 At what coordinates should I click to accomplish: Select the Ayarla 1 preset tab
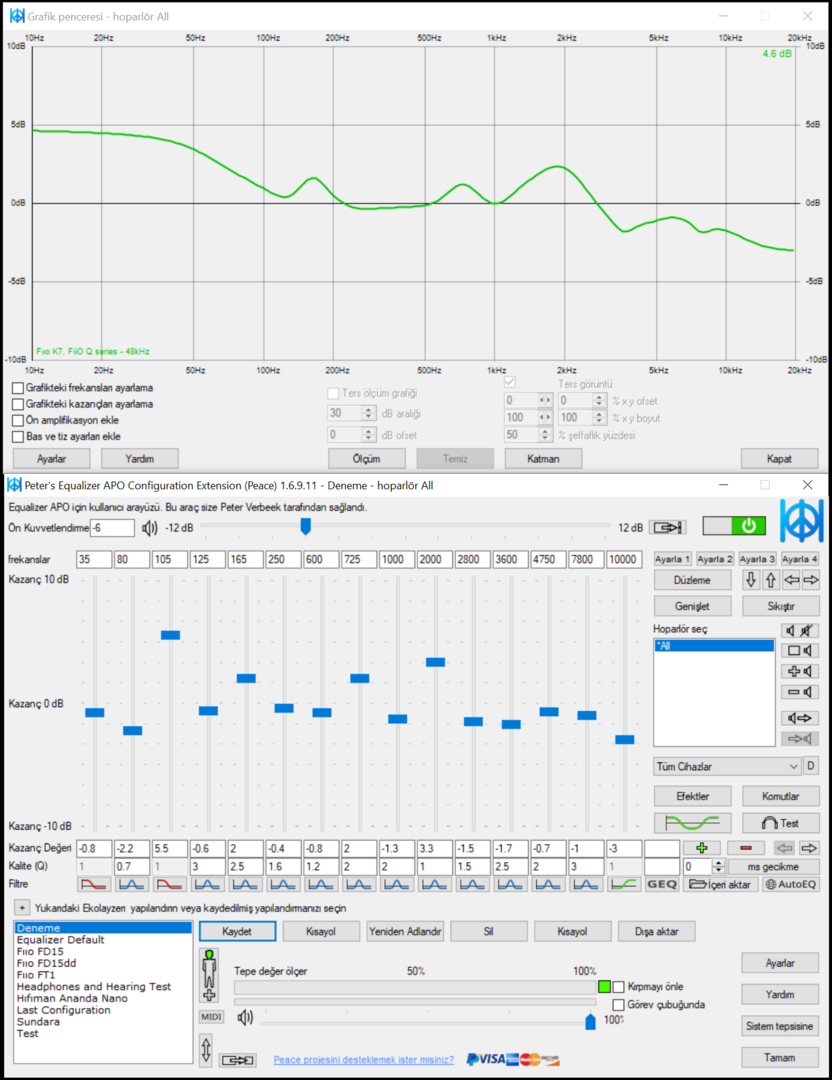pos(672,559)
